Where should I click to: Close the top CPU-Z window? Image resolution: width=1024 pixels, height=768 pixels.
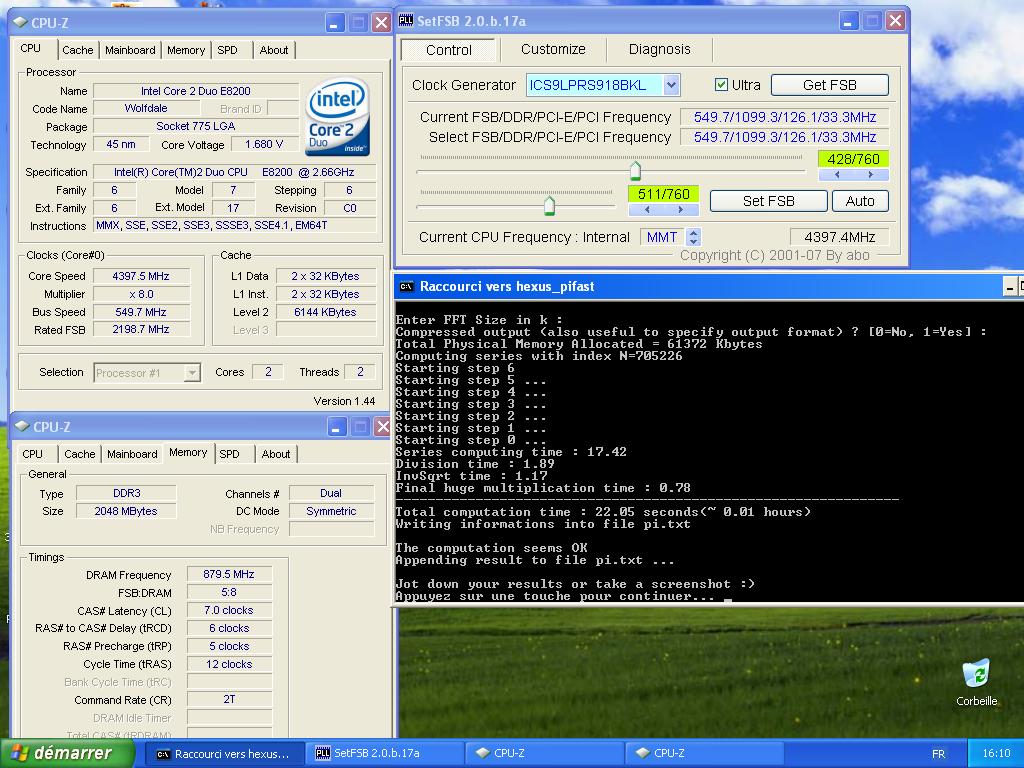[381, 23]
